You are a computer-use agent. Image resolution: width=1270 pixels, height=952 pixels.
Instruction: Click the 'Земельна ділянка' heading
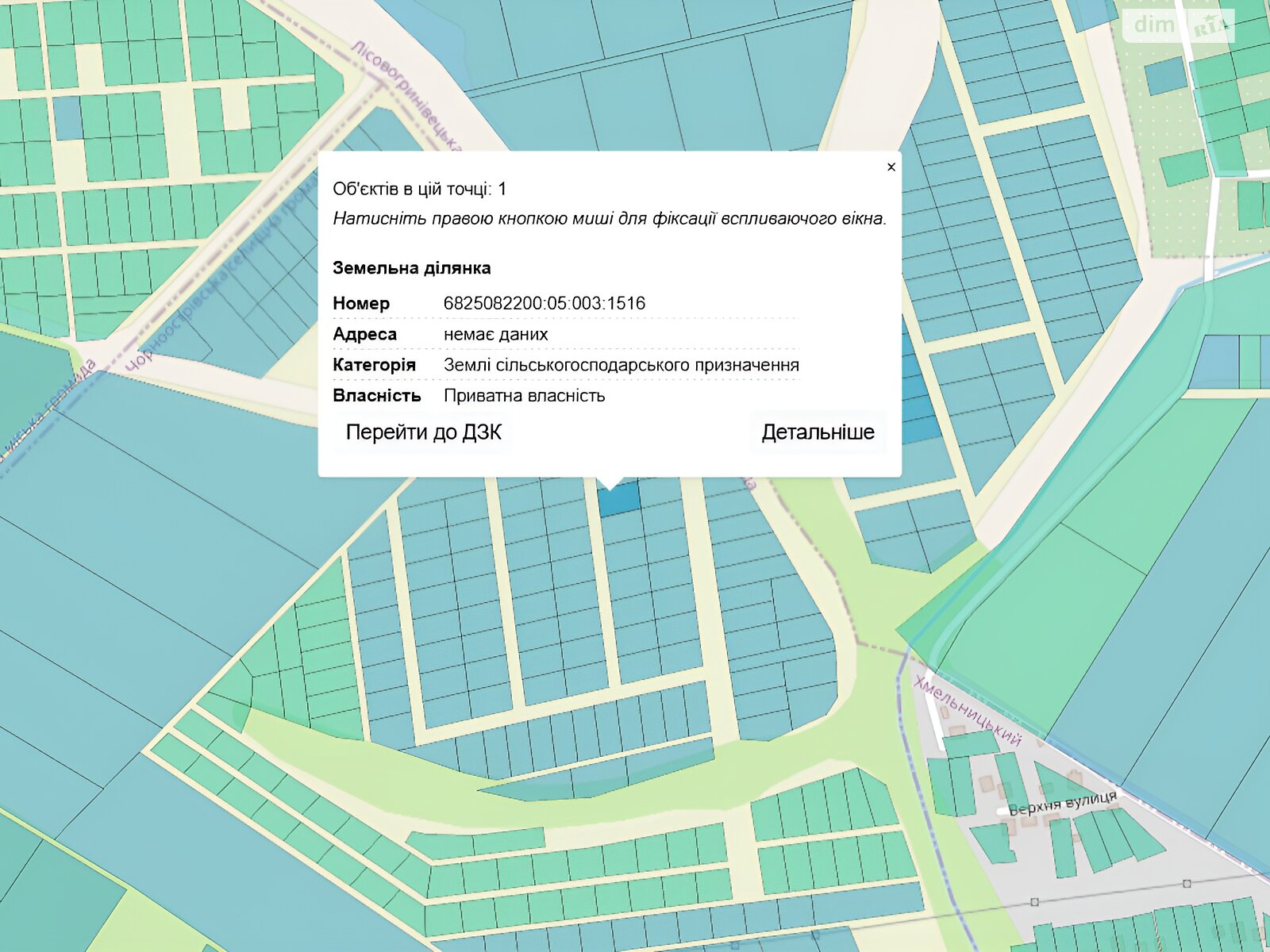[x=411, y=268]
